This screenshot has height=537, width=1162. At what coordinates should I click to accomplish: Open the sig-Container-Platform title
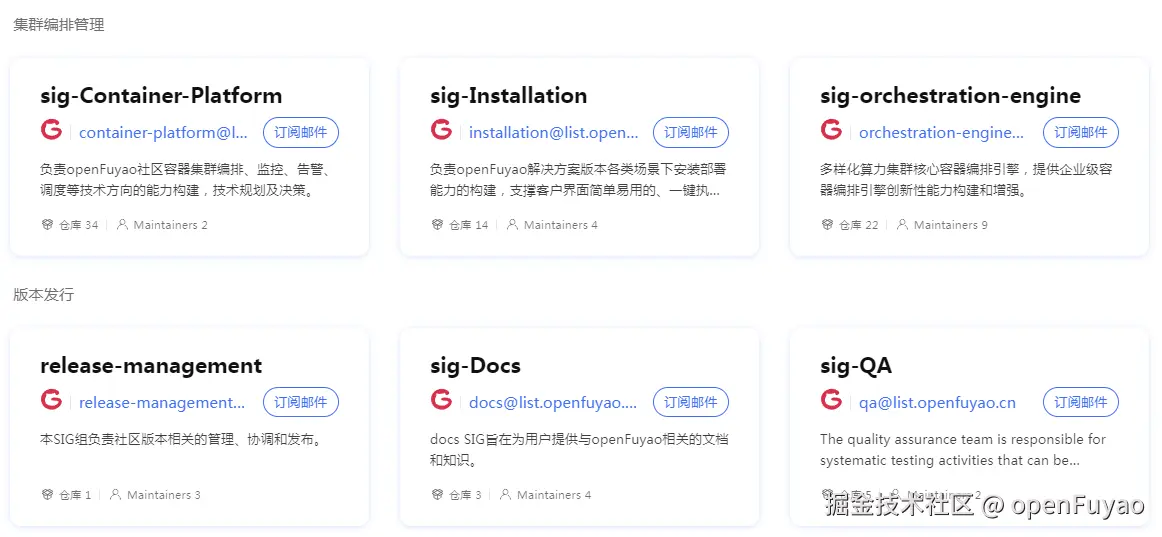click(161, 96)
